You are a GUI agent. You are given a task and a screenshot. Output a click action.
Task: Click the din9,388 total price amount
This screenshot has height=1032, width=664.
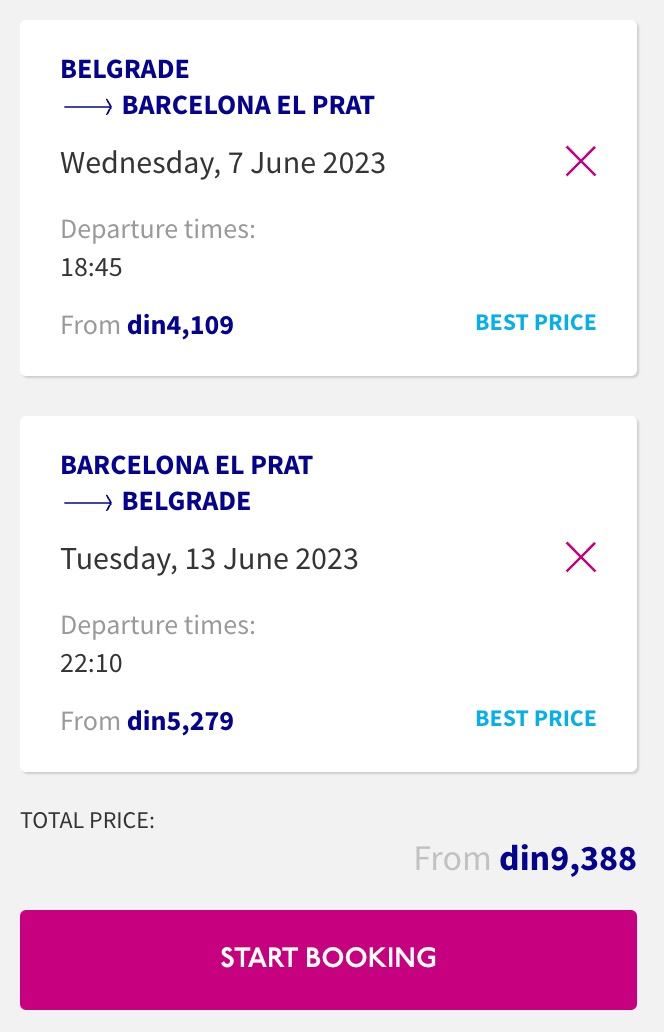(x=567, y=859)
